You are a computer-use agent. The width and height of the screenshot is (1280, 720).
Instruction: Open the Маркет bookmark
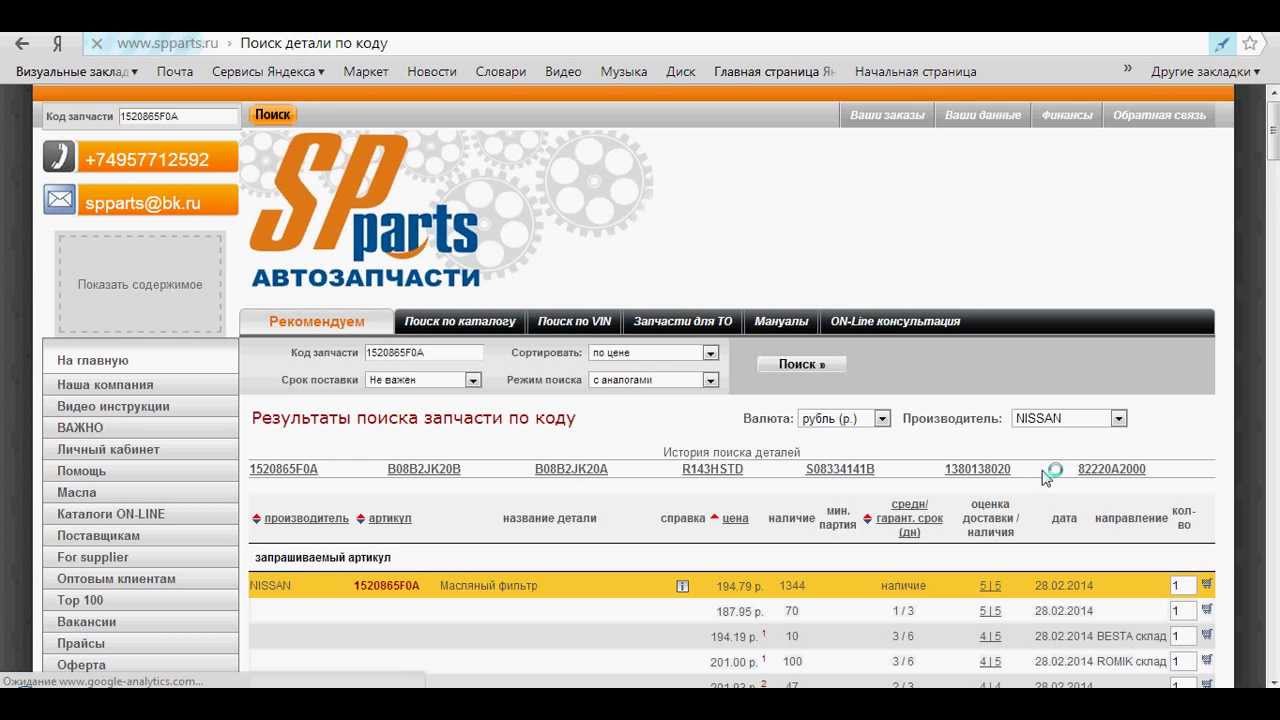coord(366,72)
